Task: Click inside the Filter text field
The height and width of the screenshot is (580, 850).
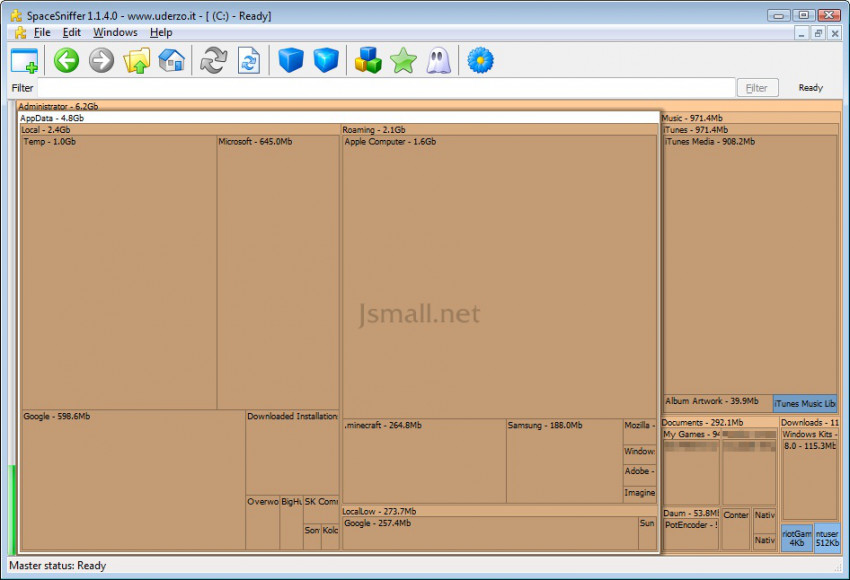Action: click(385, 88)
